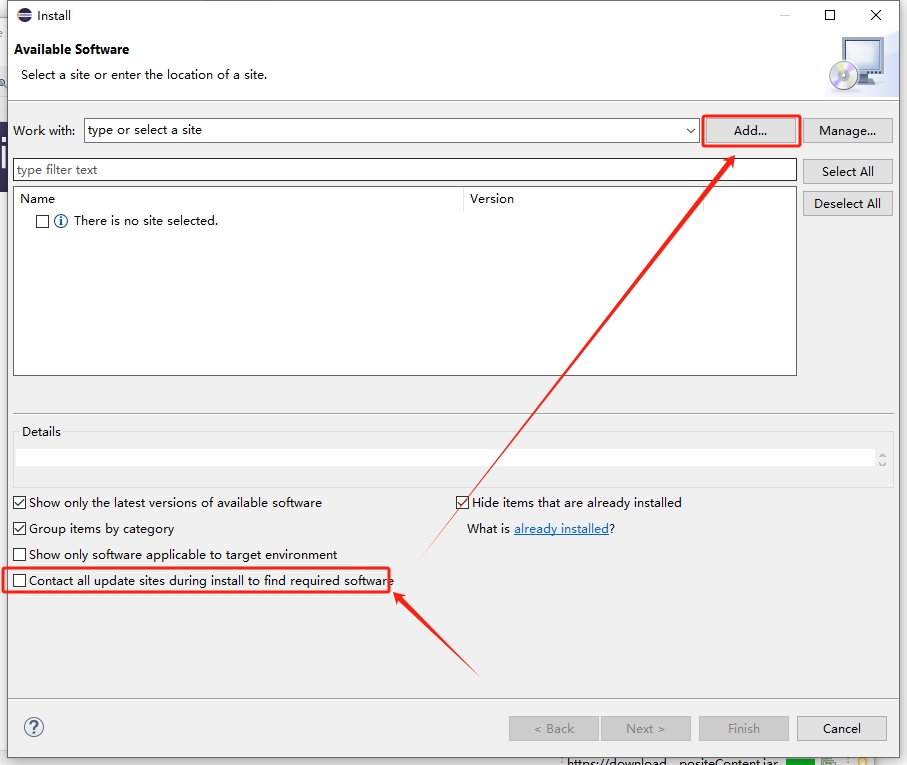Click the Add... button to add site
Screen dimensions: 907x765
(x=750, y=131)
